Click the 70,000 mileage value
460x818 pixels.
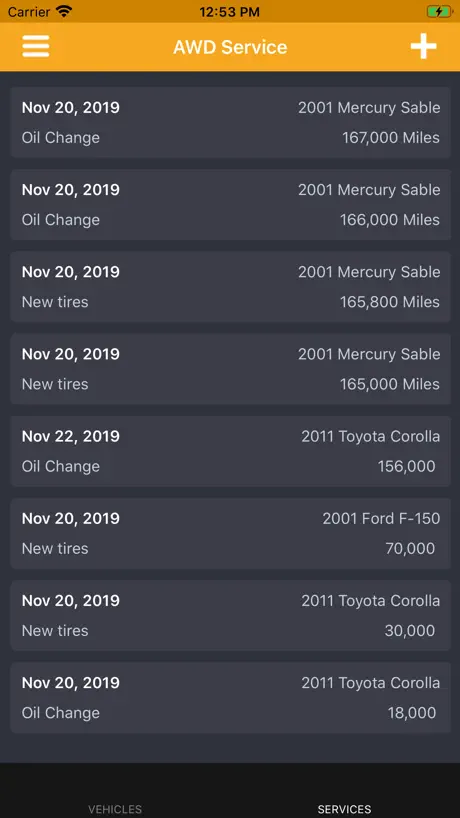pyautogui.click(x=410, y=548)
